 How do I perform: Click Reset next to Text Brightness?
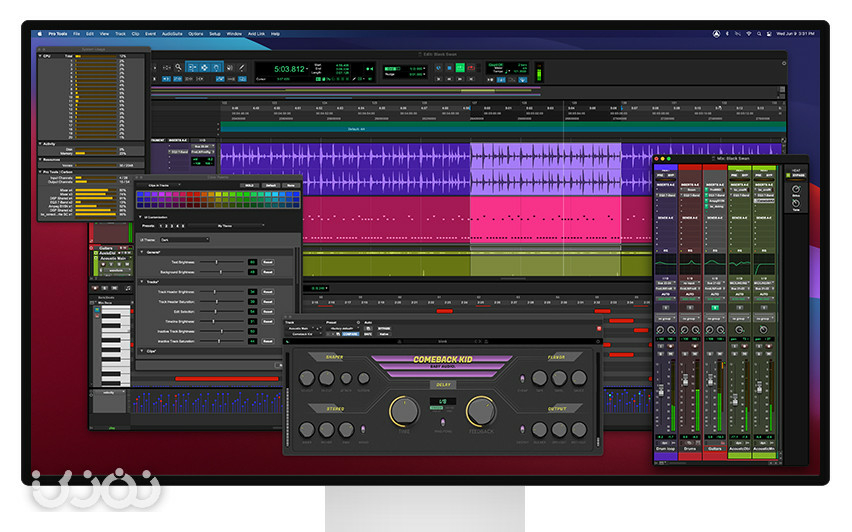(267, 262)
